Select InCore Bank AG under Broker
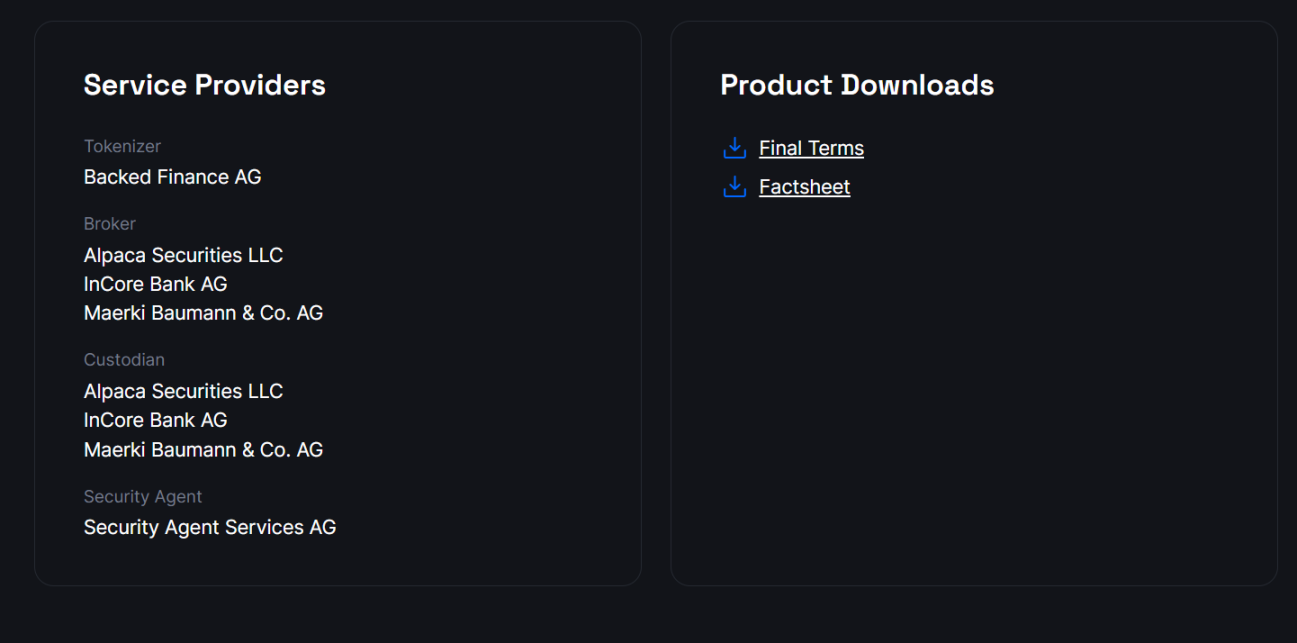This screenshot has height=643, width=1297. (155, 284)
